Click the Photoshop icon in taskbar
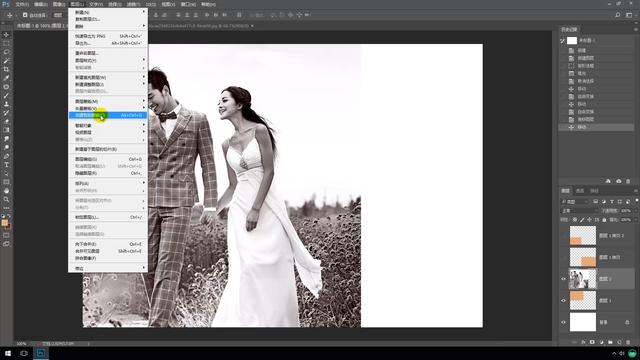 point(41,353)
